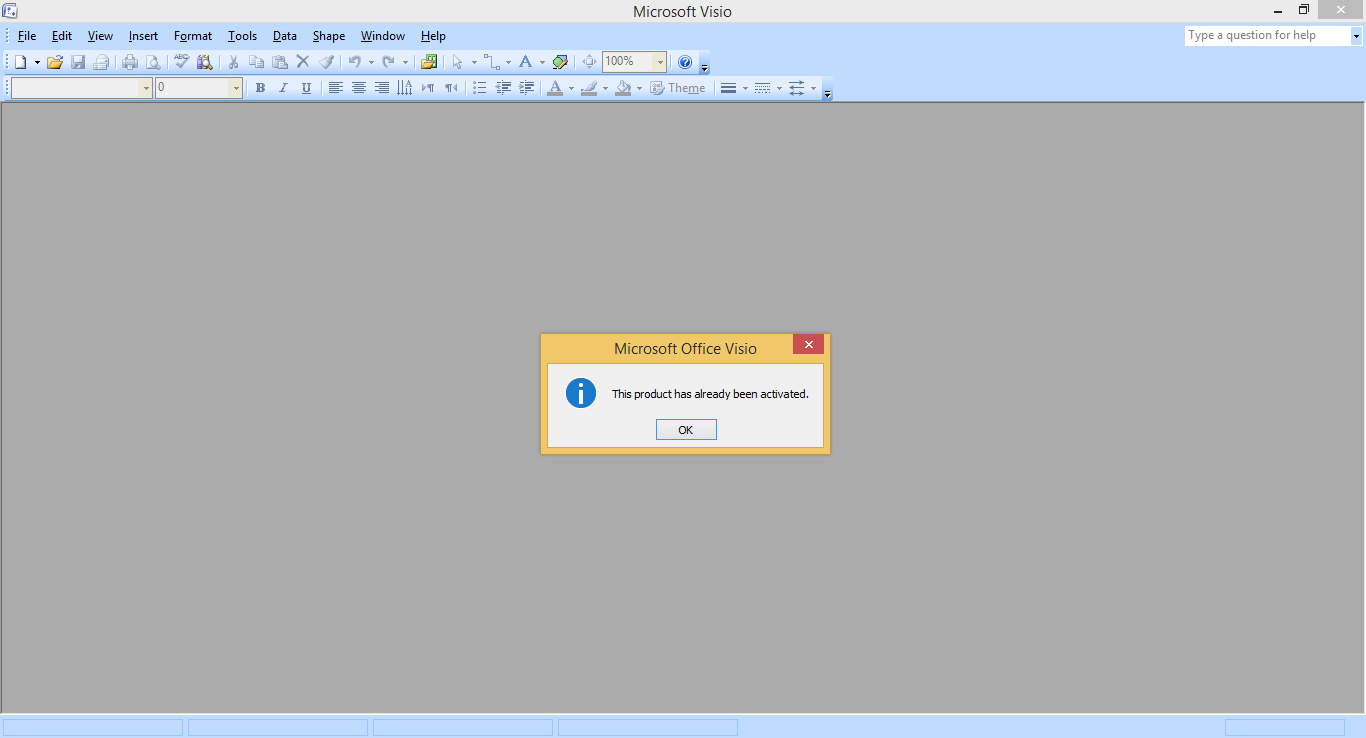The width and height of the screenshot is (1366, 738).
Task: Open the Connector tool dropdown arrow
Action: pyautogui.click(x=508, y=62)
